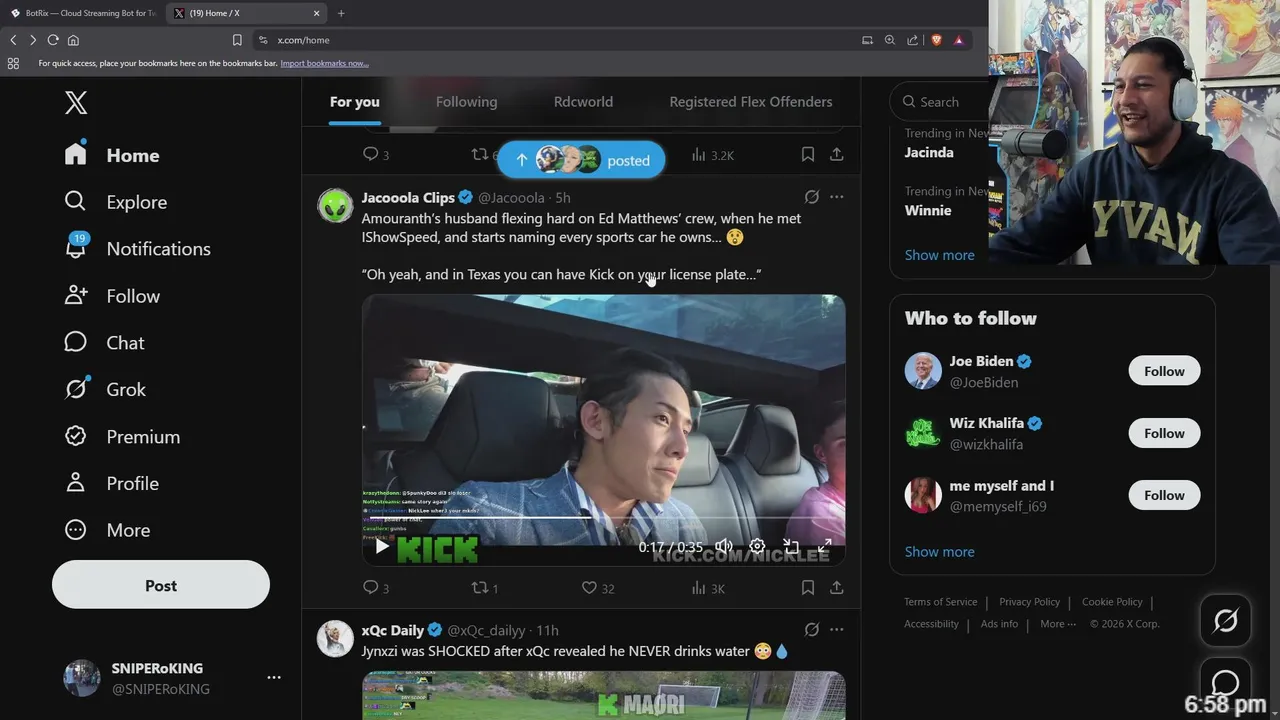Viewport: 1280px width, 720px height.
Task: Open trending topic Winnie
Action: click(x=928, y=211)
